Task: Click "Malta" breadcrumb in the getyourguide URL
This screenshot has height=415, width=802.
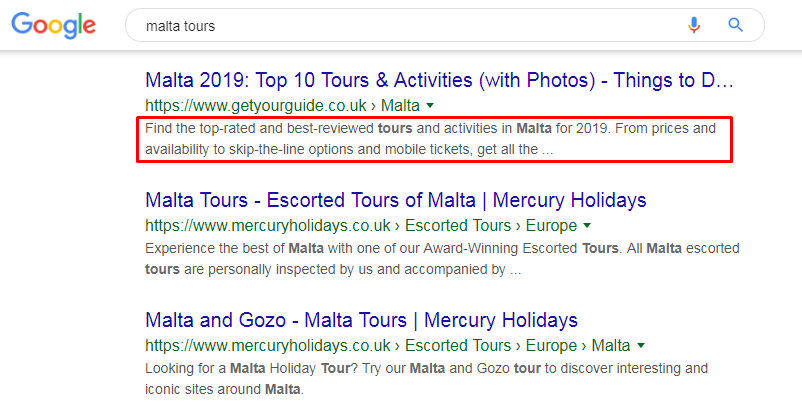Action: coord(401,105)
